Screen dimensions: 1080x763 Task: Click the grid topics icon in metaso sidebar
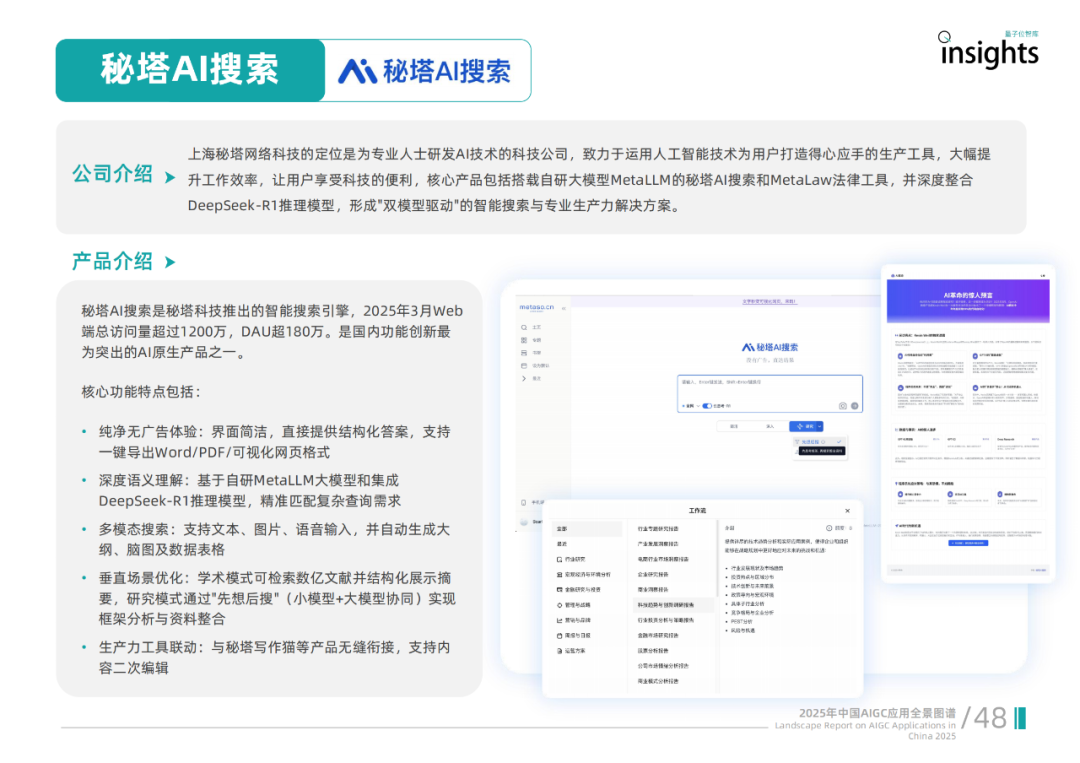pos(524,340)
